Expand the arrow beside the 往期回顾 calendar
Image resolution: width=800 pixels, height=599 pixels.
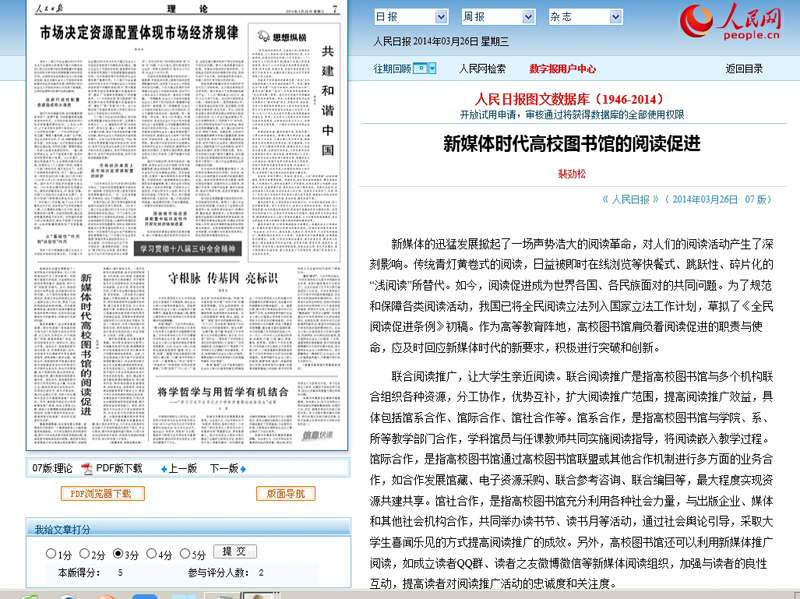click(x=433, y=68)
